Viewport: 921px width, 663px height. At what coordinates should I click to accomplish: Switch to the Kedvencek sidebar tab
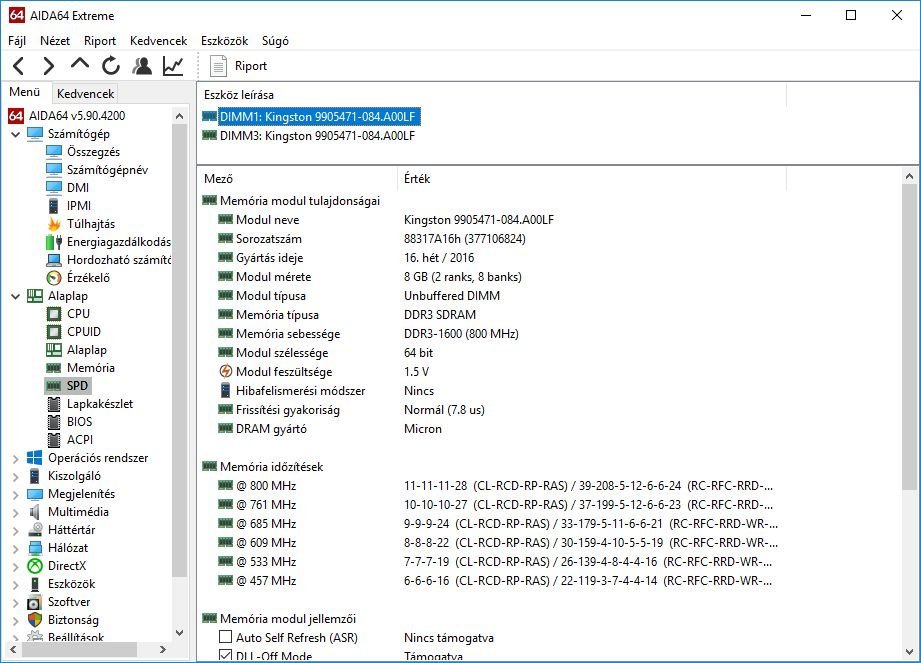tap(85, 93)
